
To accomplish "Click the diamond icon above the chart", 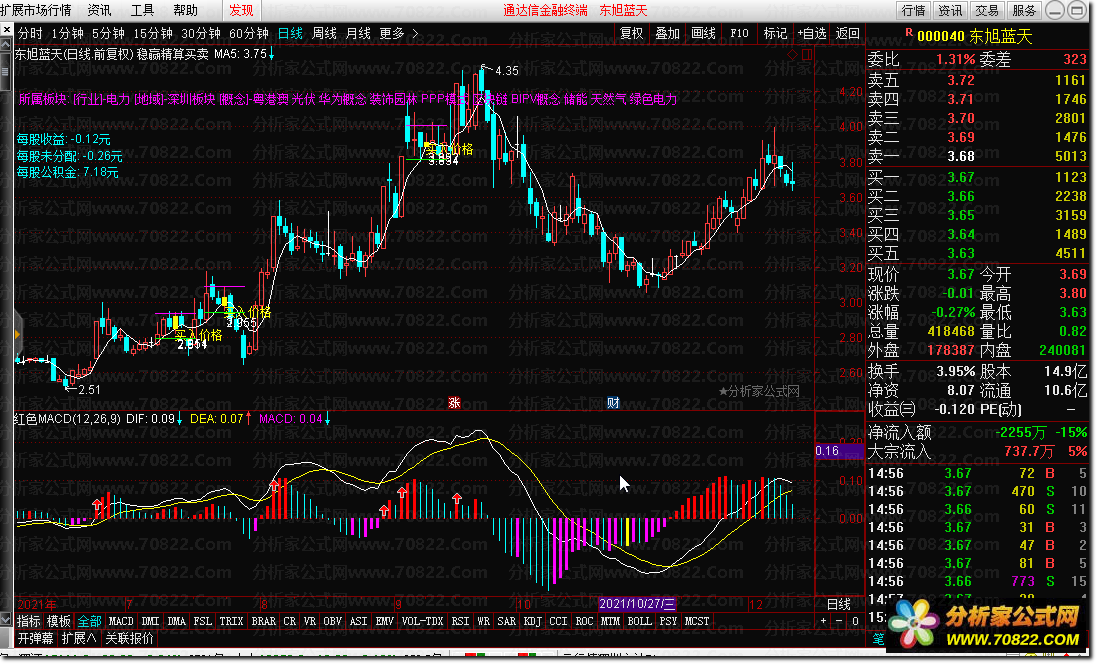I will click(793, 54).
